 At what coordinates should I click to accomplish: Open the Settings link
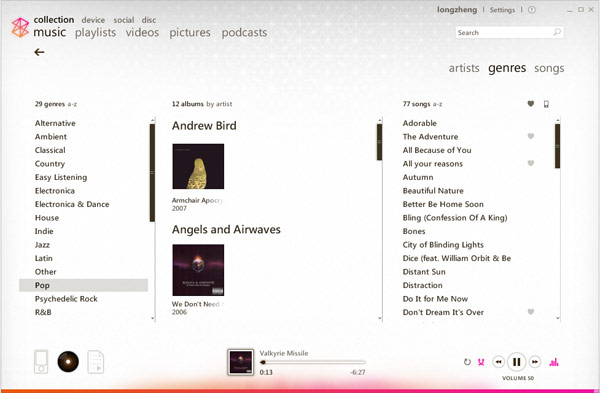pos(502,10)
